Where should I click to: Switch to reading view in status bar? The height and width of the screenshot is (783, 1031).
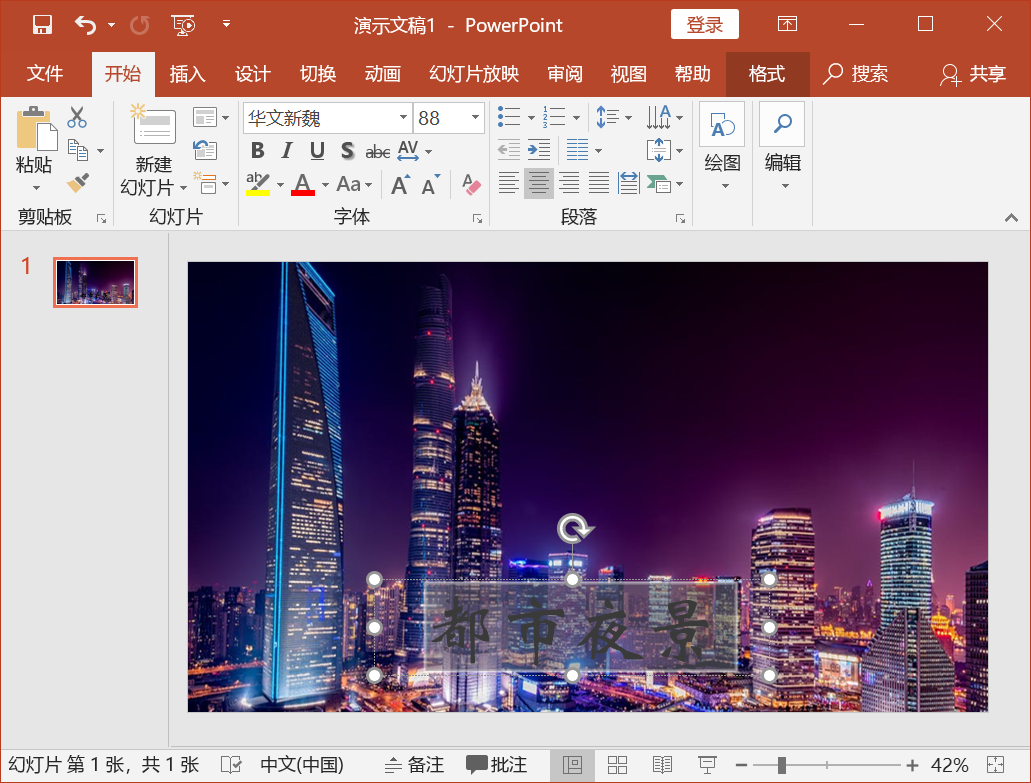(x=662, y=765)
